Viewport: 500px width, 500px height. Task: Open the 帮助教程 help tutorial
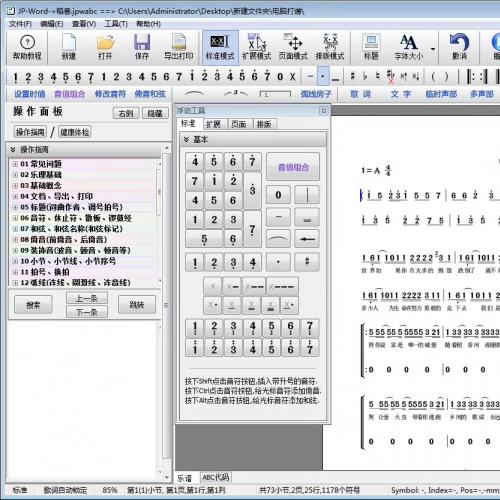tap(27, 48)
